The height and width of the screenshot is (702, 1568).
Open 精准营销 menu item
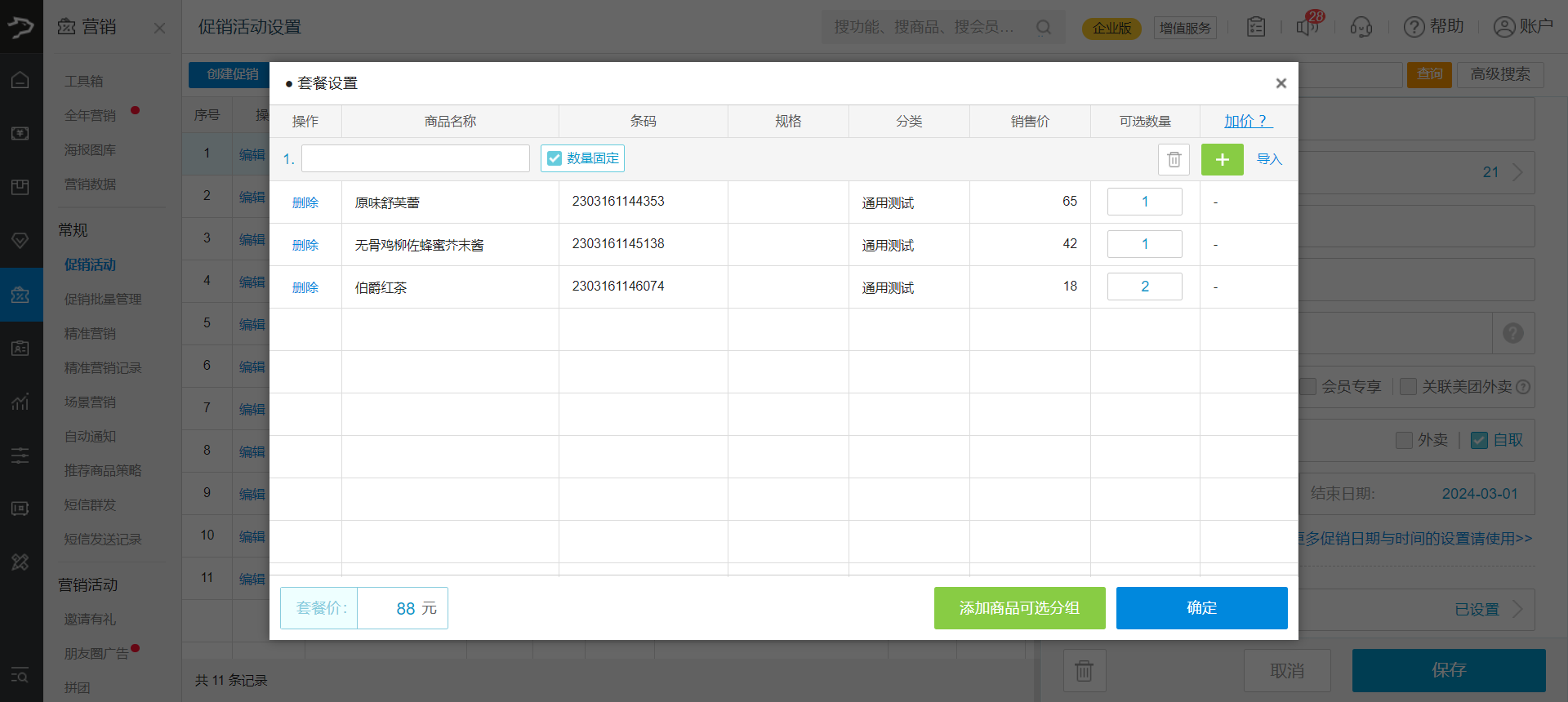point(91,333)
